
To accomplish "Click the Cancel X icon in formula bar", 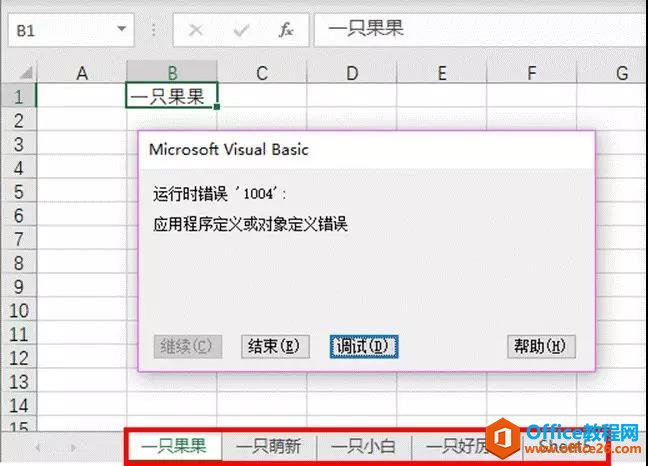I will point(195,30).
